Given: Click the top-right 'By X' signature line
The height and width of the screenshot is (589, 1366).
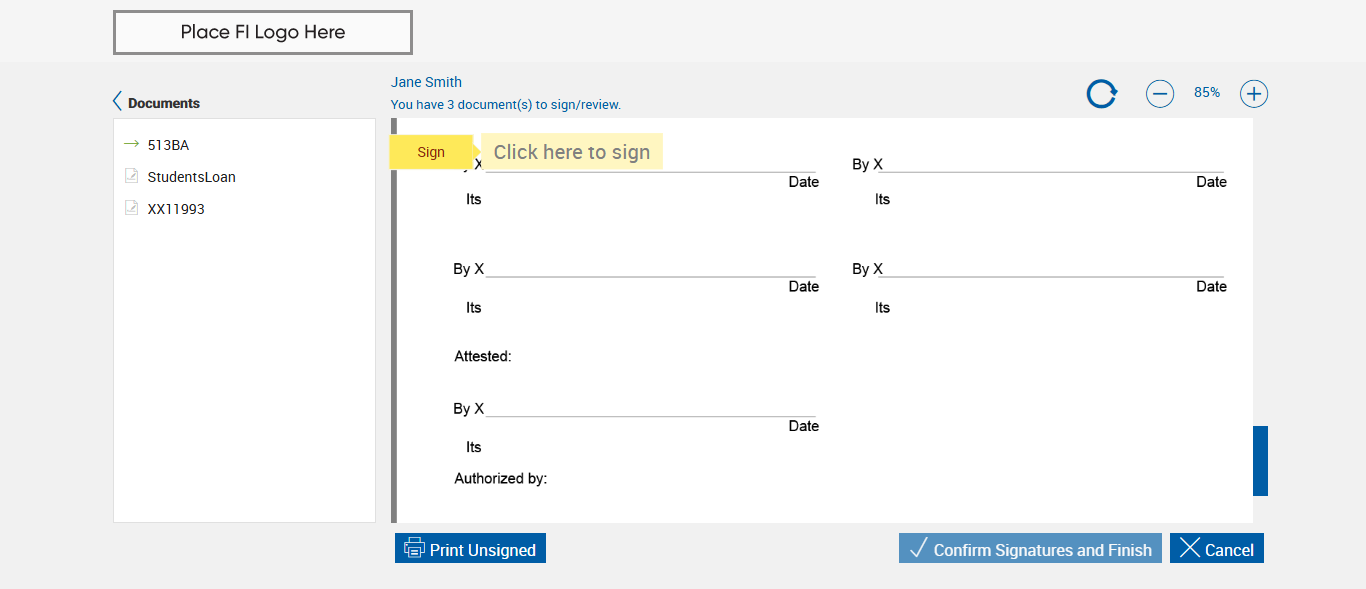Looking at the screenshot, I should click(x=1050, y=166).
